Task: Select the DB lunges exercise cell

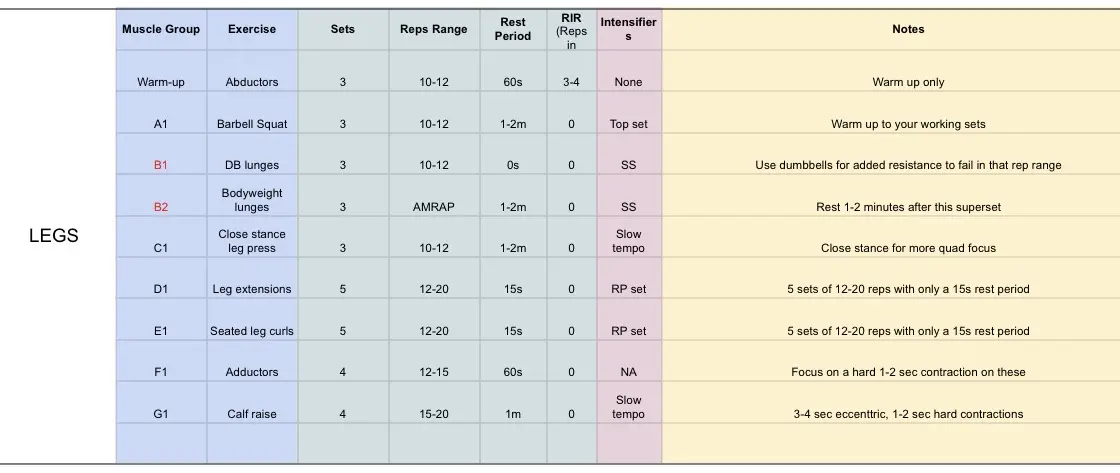Action: coord(252,165)
